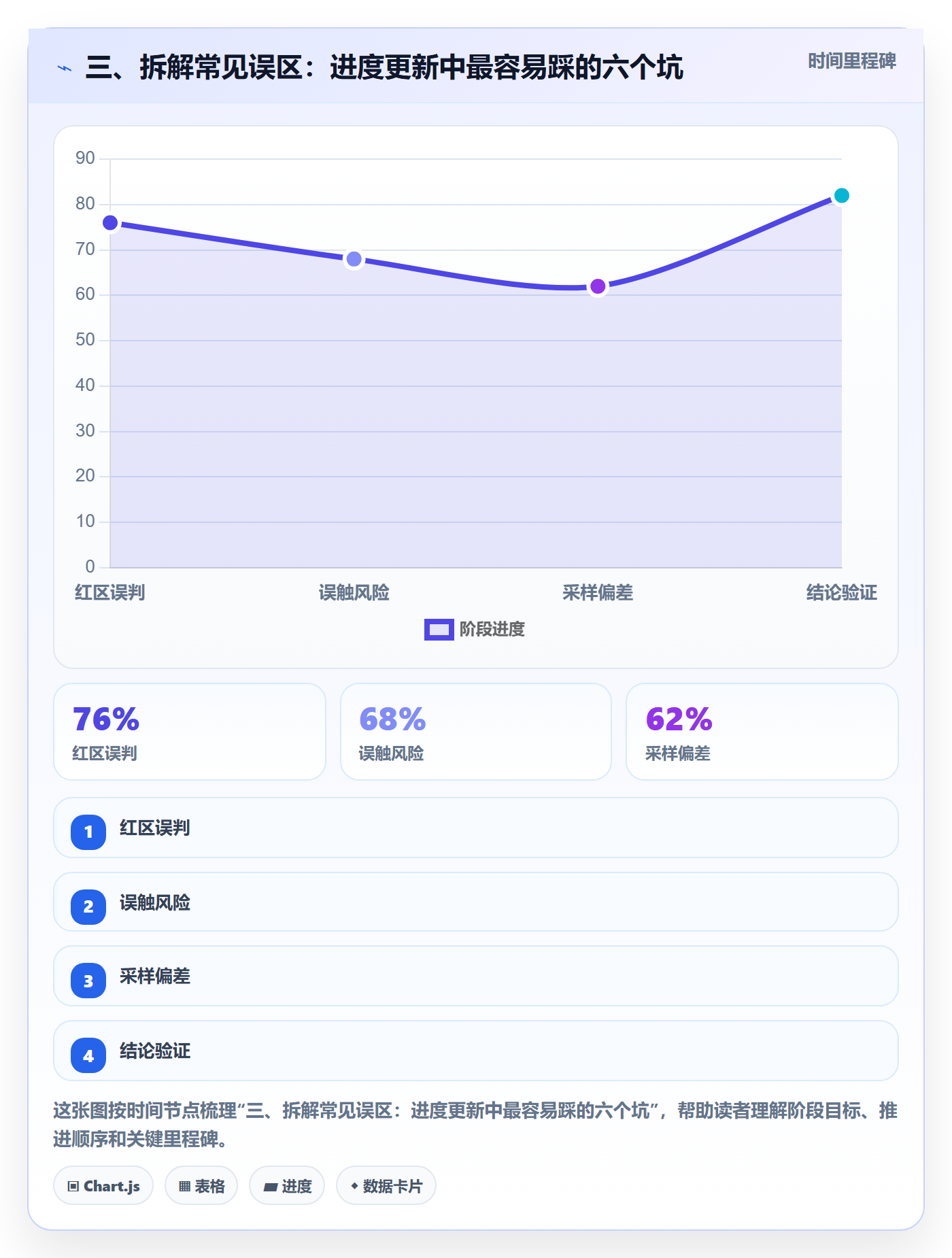Click the lightning icon beside the title
This screenshot has width=952, height=1258.
(65, 68)
